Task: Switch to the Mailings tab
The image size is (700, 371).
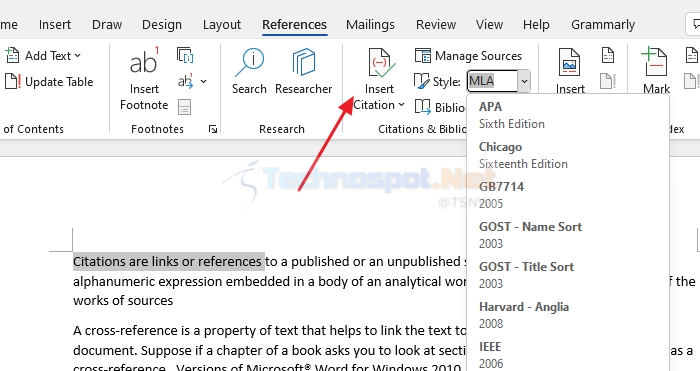Action: [370, 25]
